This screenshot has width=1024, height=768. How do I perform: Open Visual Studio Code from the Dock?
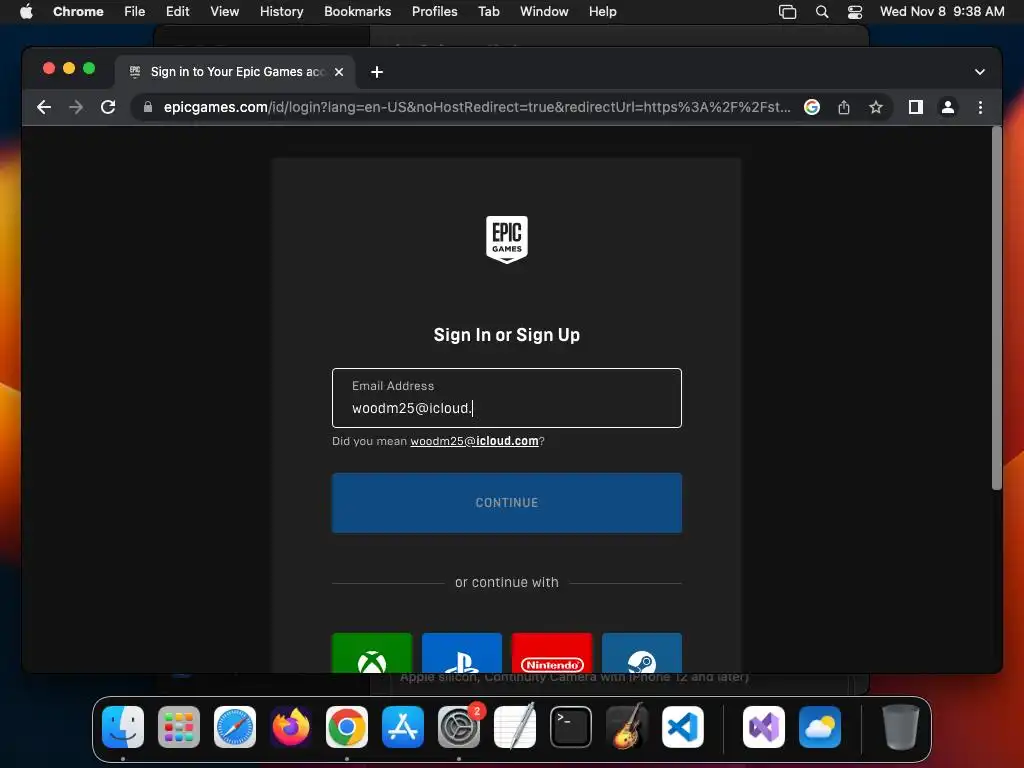coord(683,727)
